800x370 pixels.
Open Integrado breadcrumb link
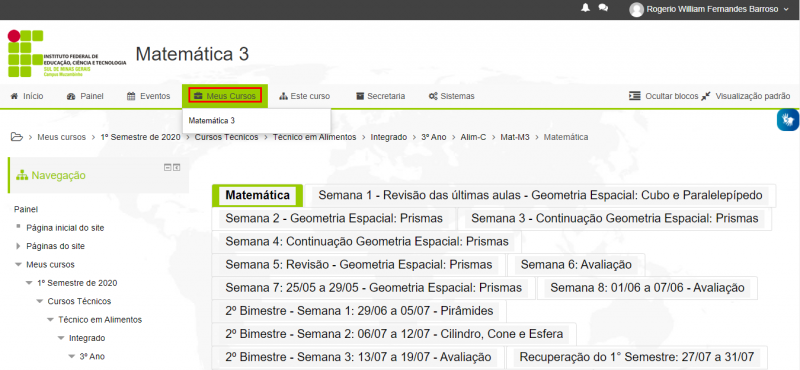point(389,137)
